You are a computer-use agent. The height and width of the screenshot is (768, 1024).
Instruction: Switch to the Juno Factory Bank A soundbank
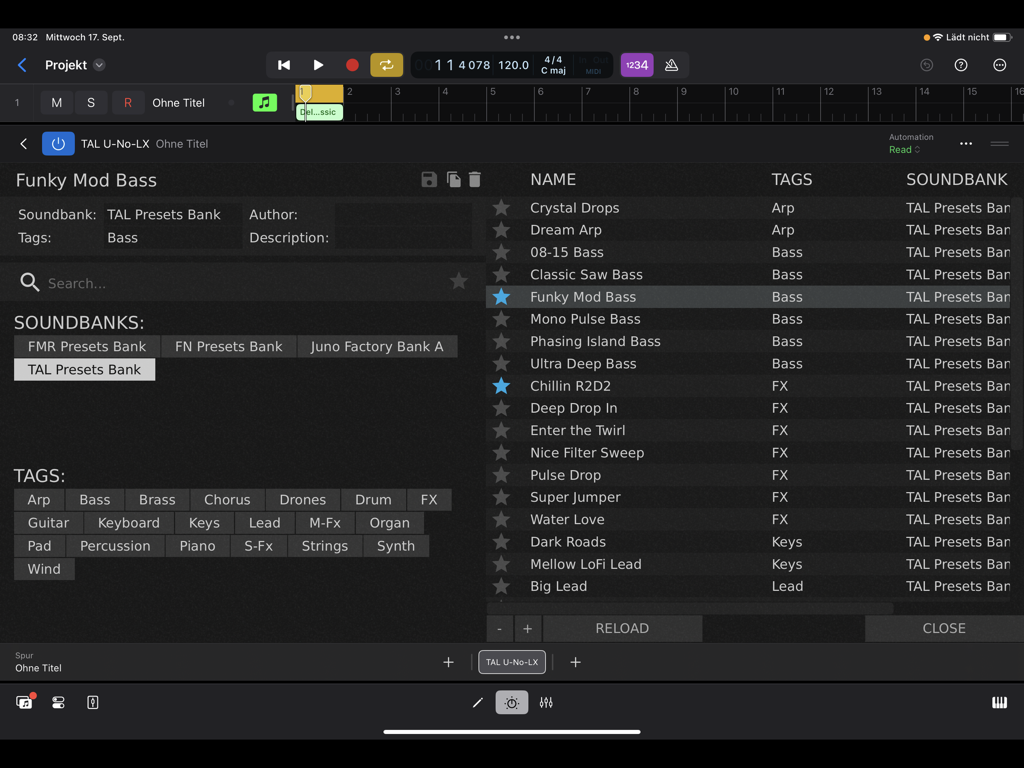click(377, 346)
